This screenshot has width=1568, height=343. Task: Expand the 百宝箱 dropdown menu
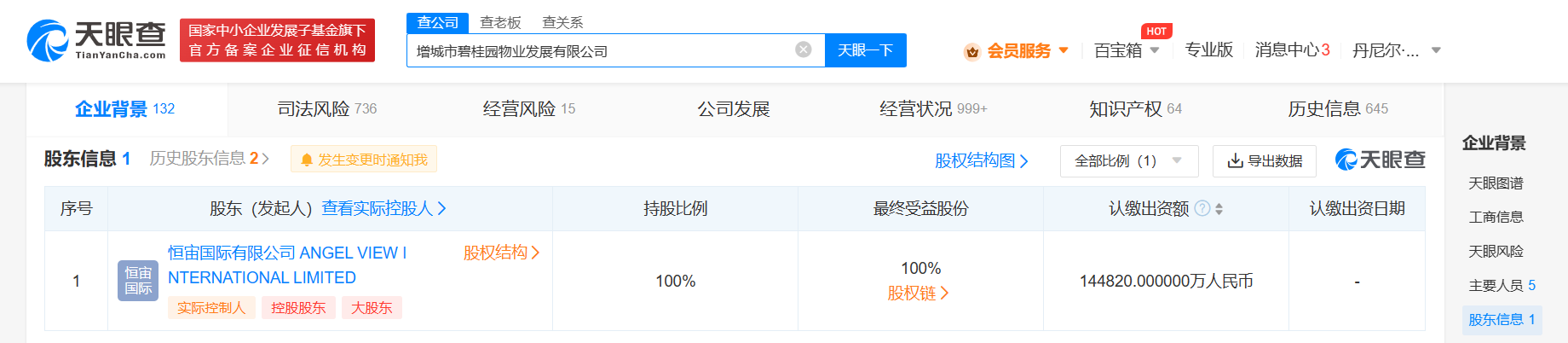pos(1154,50)
